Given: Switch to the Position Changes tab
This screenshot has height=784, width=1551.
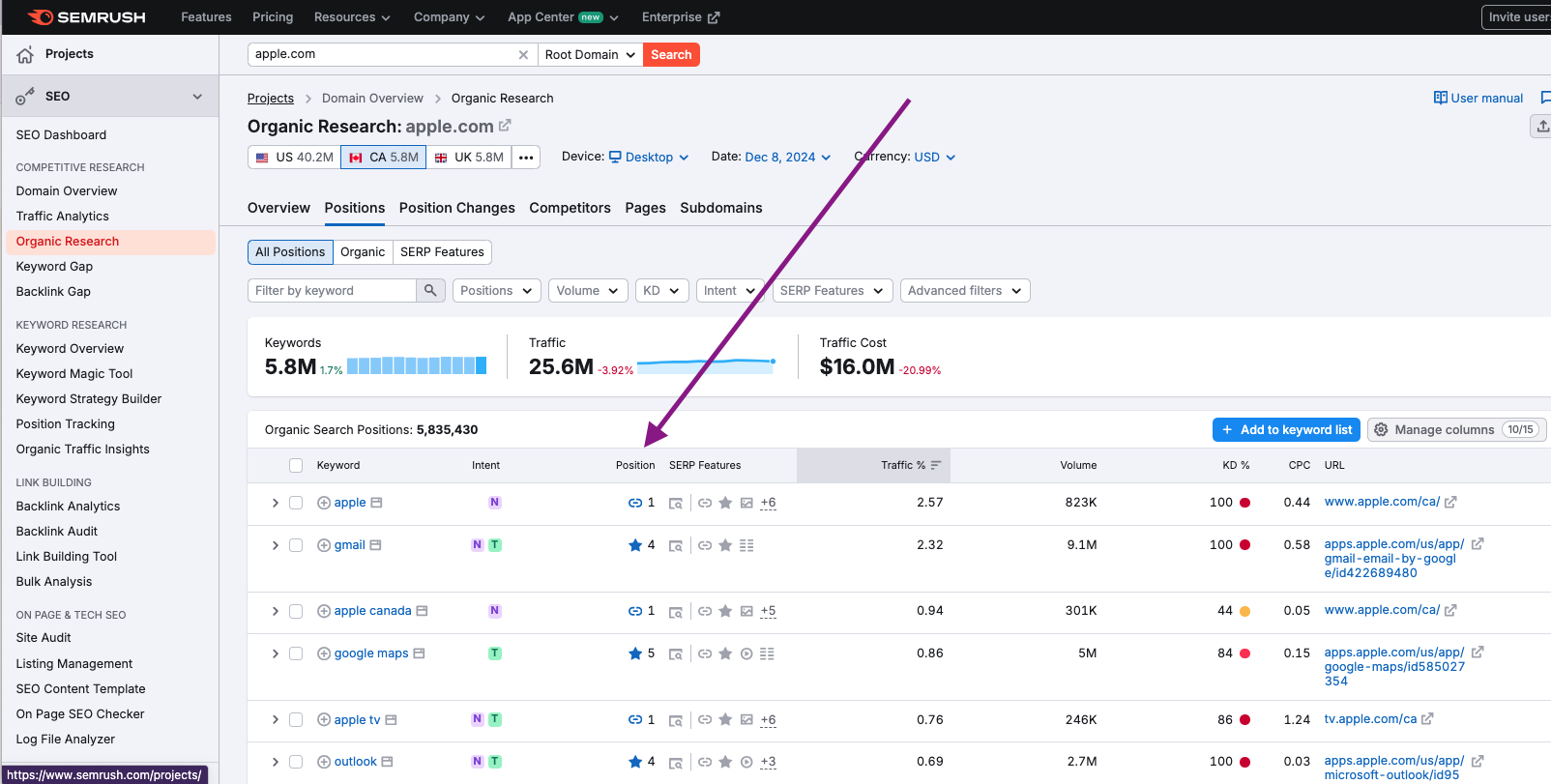Looking at the screenshot, I should 456,208.
